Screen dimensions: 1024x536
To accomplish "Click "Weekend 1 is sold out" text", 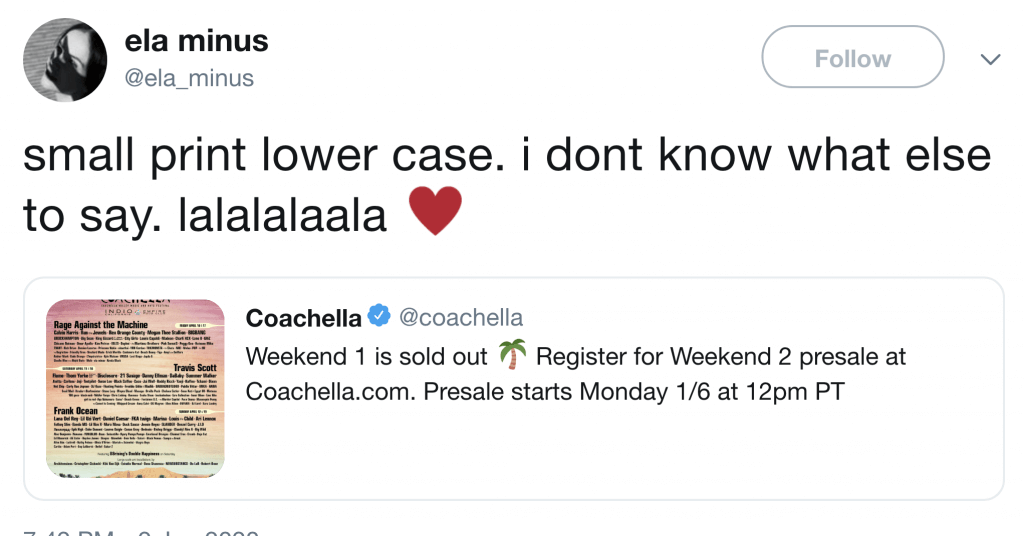I will (366, 356).
